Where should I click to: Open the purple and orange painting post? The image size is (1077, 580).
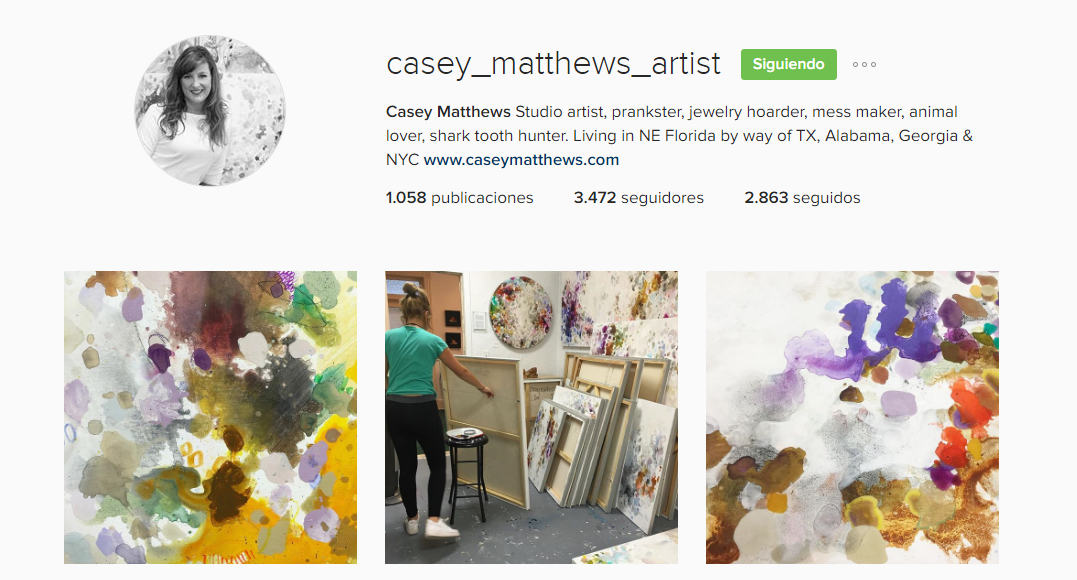click(852, 417)
